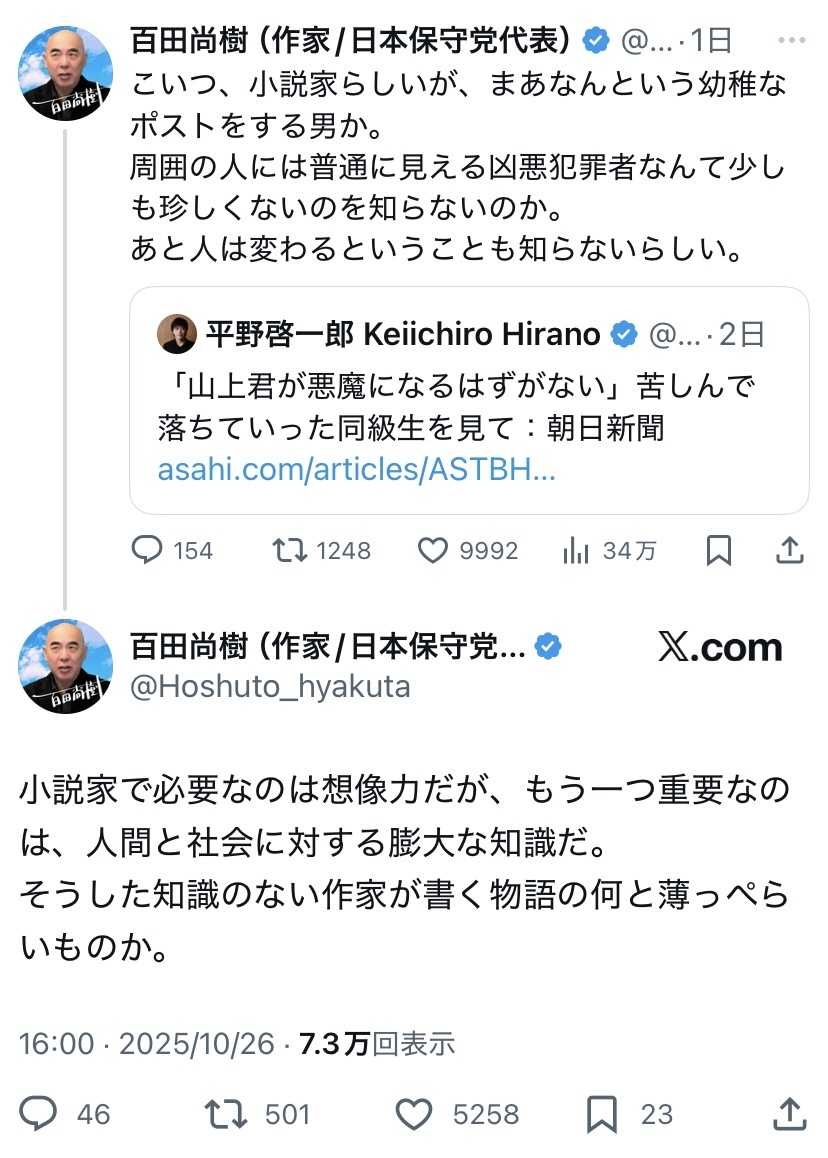
Task: Share the bottom post
Action: (x=789, y=1113)
